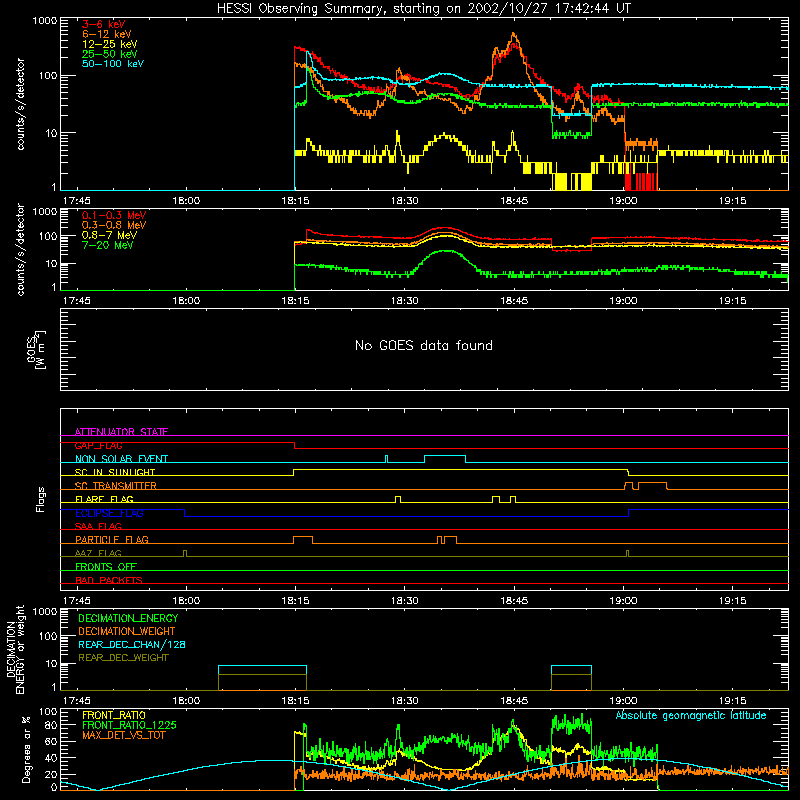This screenshot has height=800, width=800.
Task: Click the 18:00 tick label under decimation plot
Action: (186, 701)
